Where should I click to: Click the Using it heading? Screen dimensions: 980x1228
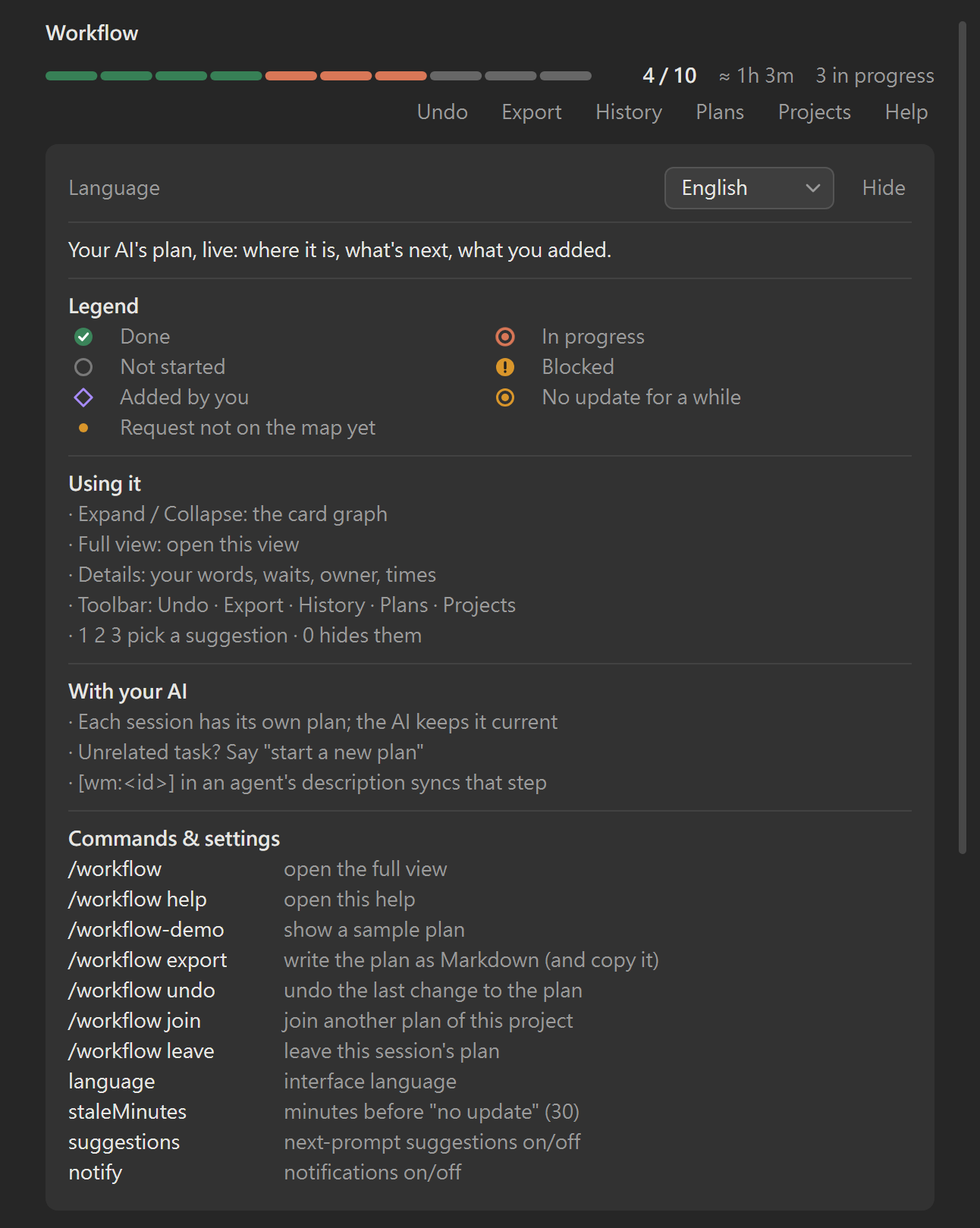tap(105, 484)
